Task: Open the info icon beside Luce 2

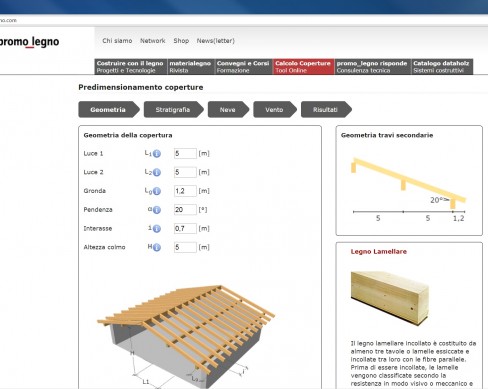Action: [157, 172]
